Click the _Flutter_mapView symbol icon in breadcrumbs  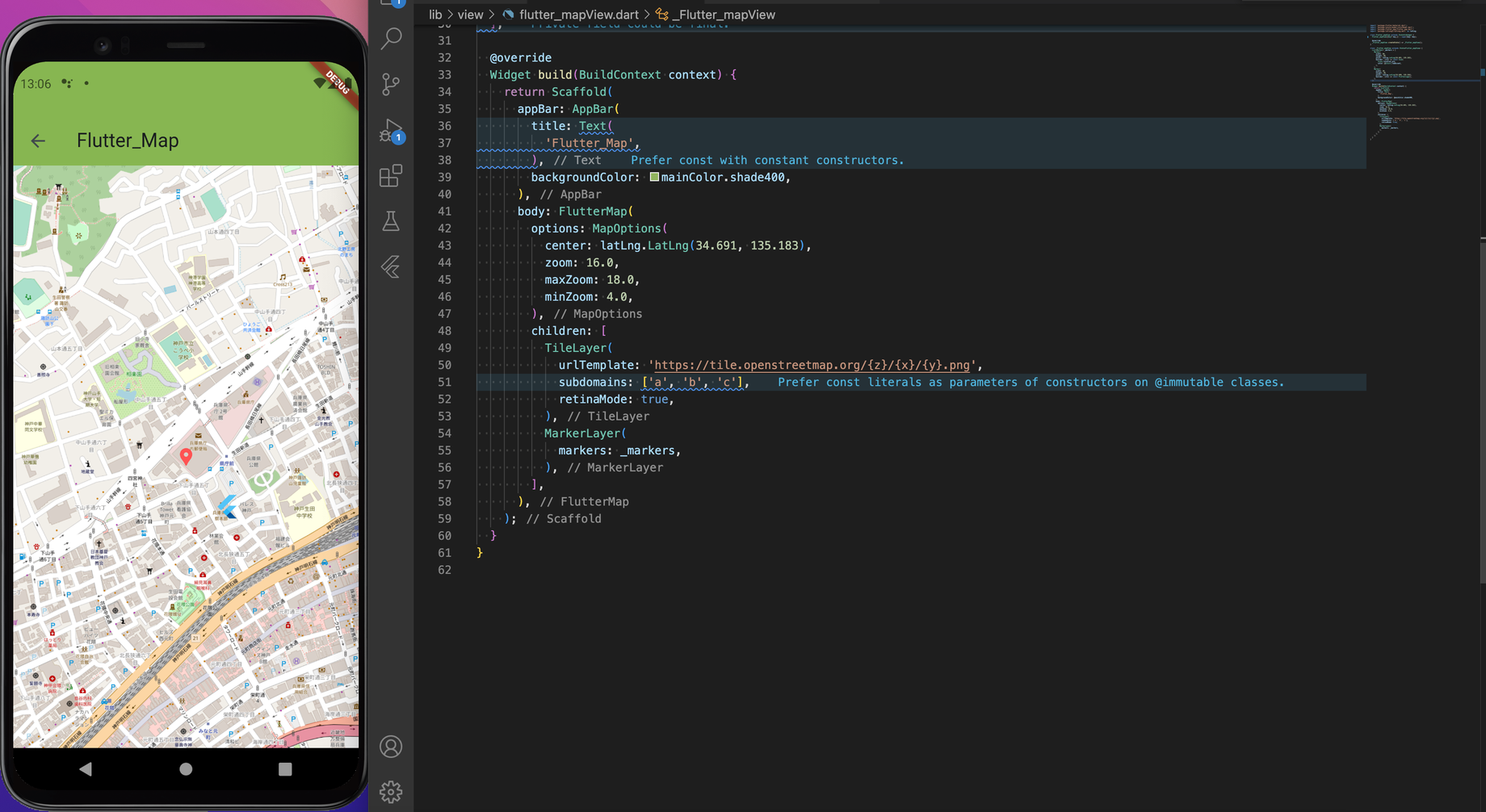pyautogui.click(x=661, y=14)
